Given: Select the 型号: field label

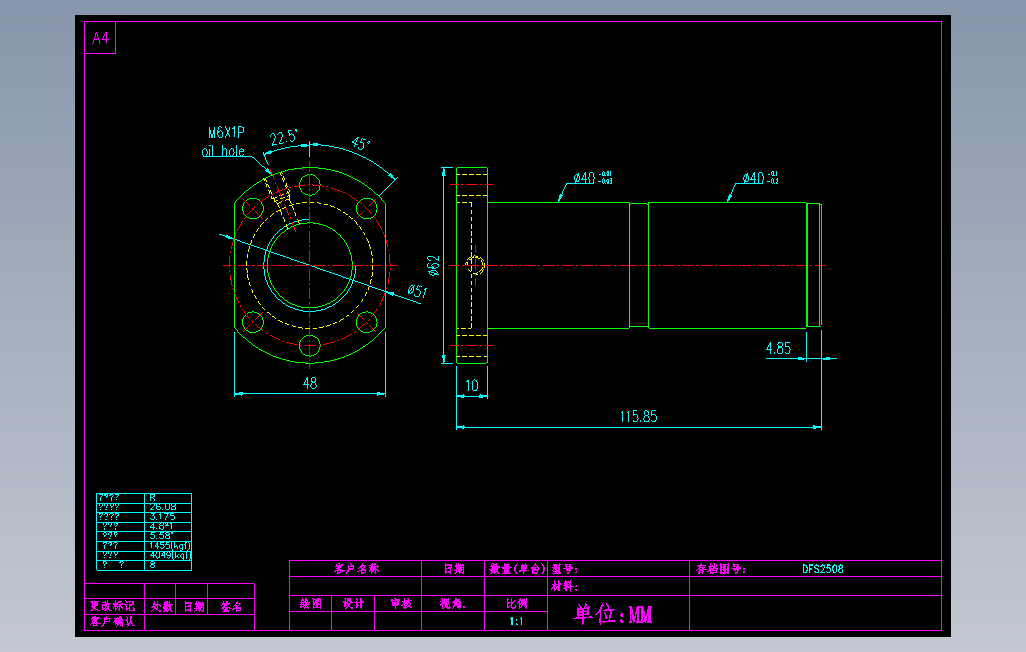Looking at the screenshot, I should coord(565,569).
